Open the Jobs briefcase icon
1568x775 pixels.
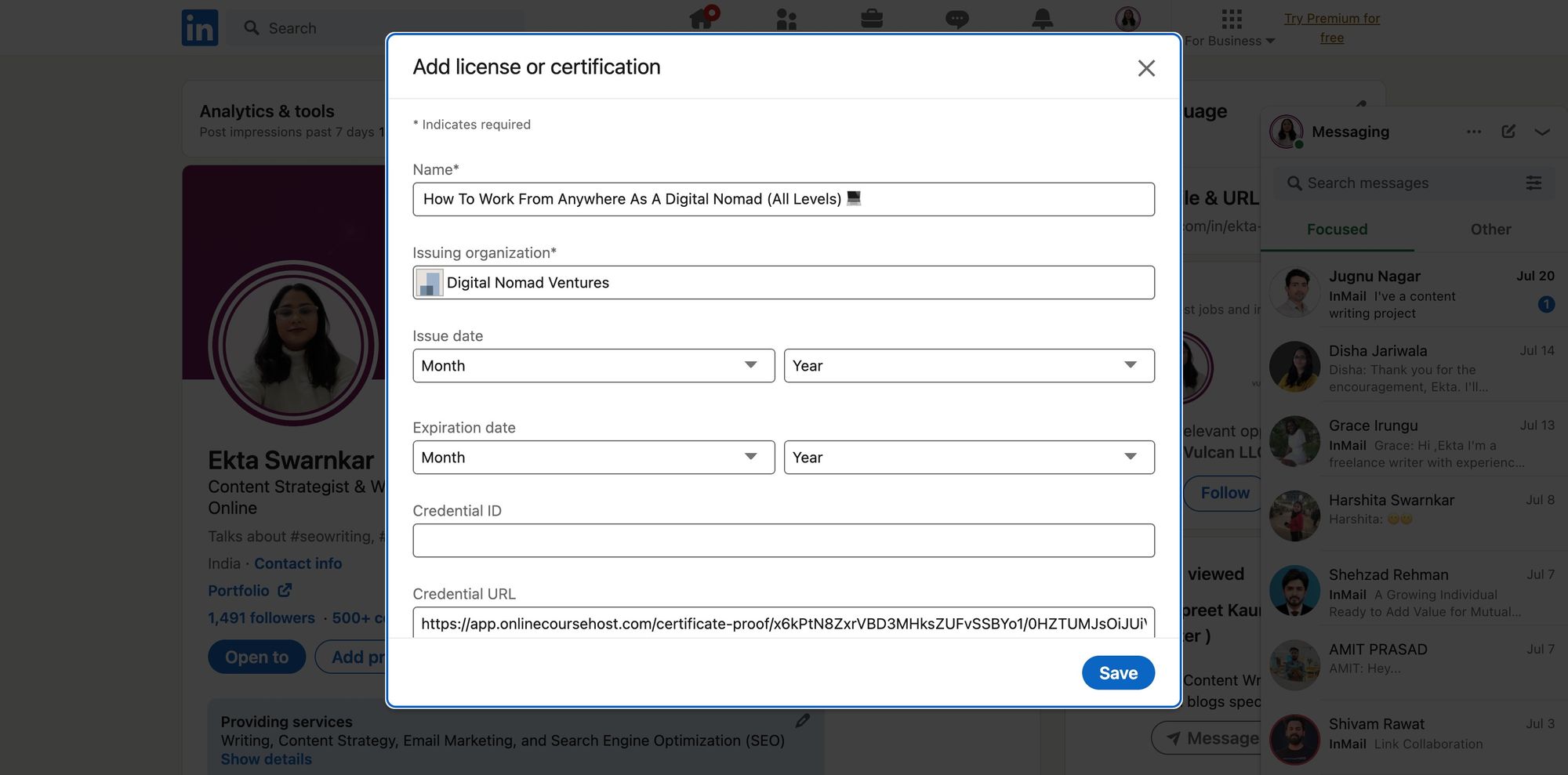tap(872, 18)
